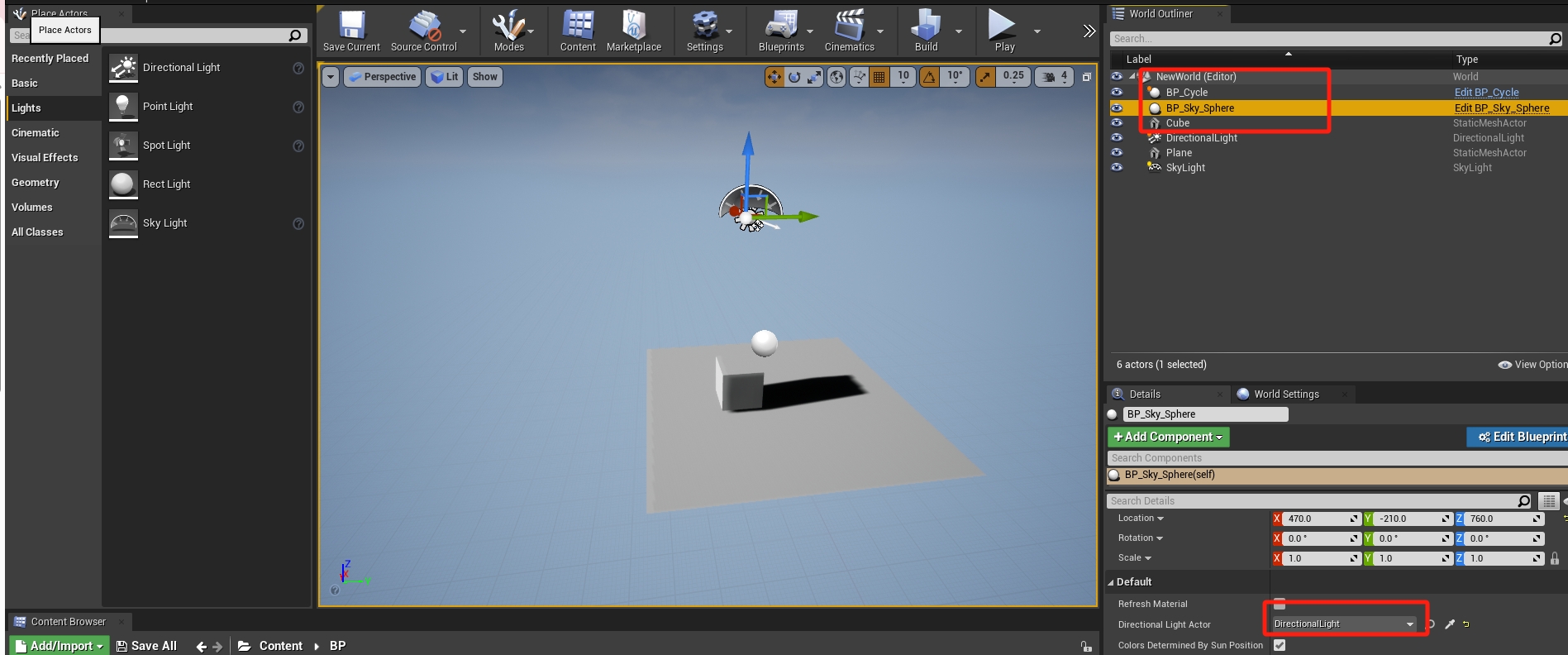Open the Edit BP_Cycle link
The height and width of the screenshot is (655, 1568).
(1486, 93)
